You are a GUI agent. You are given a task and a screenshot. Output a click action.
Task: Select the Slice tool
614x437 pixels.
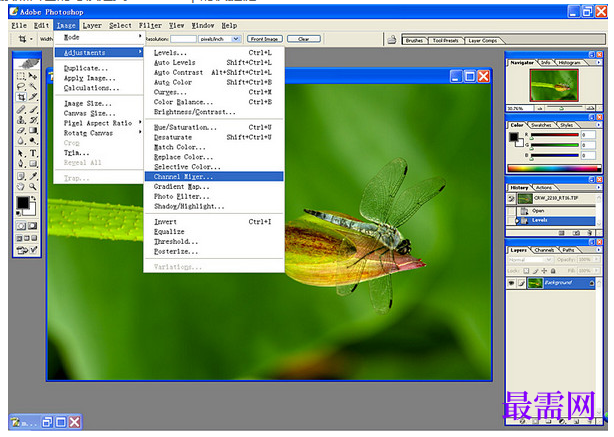pos(33,97)
